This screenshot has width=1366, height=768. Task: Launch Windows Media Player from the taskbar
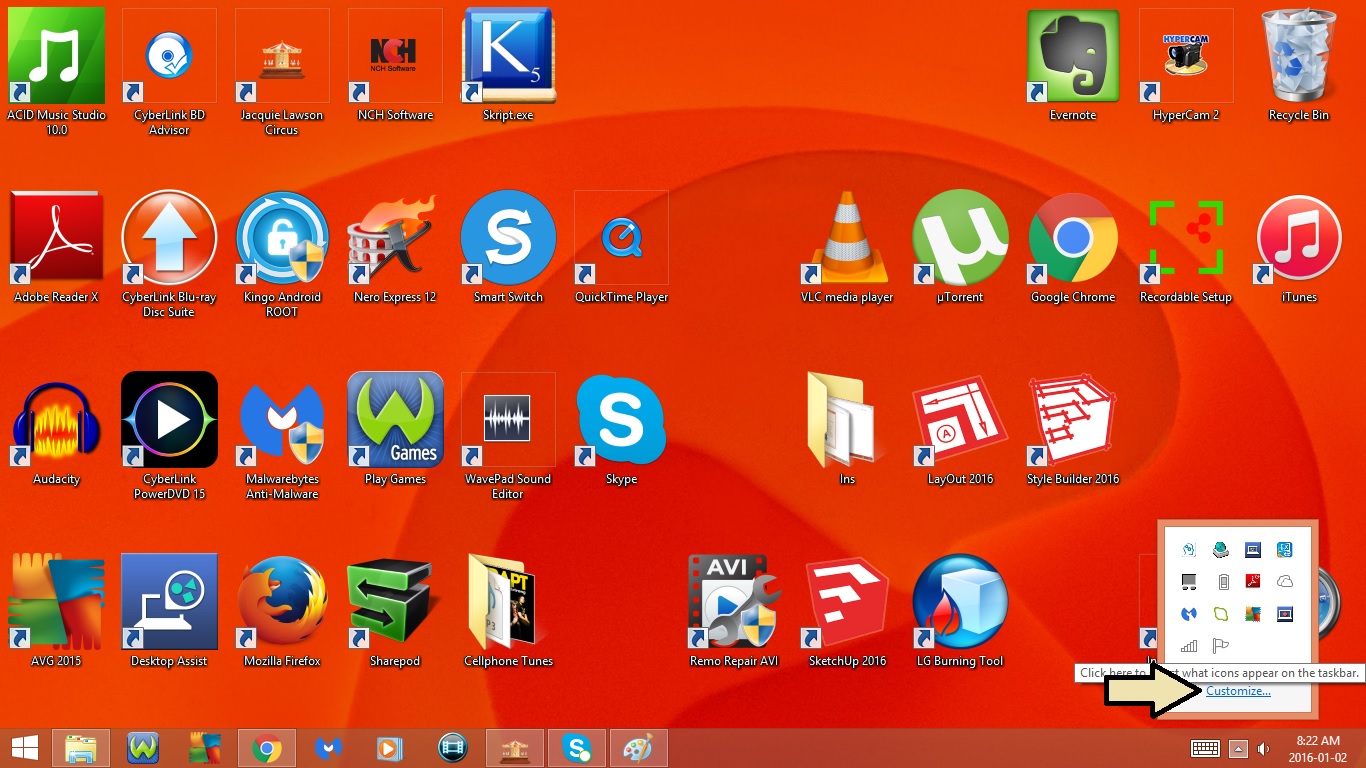coord(391,748)
